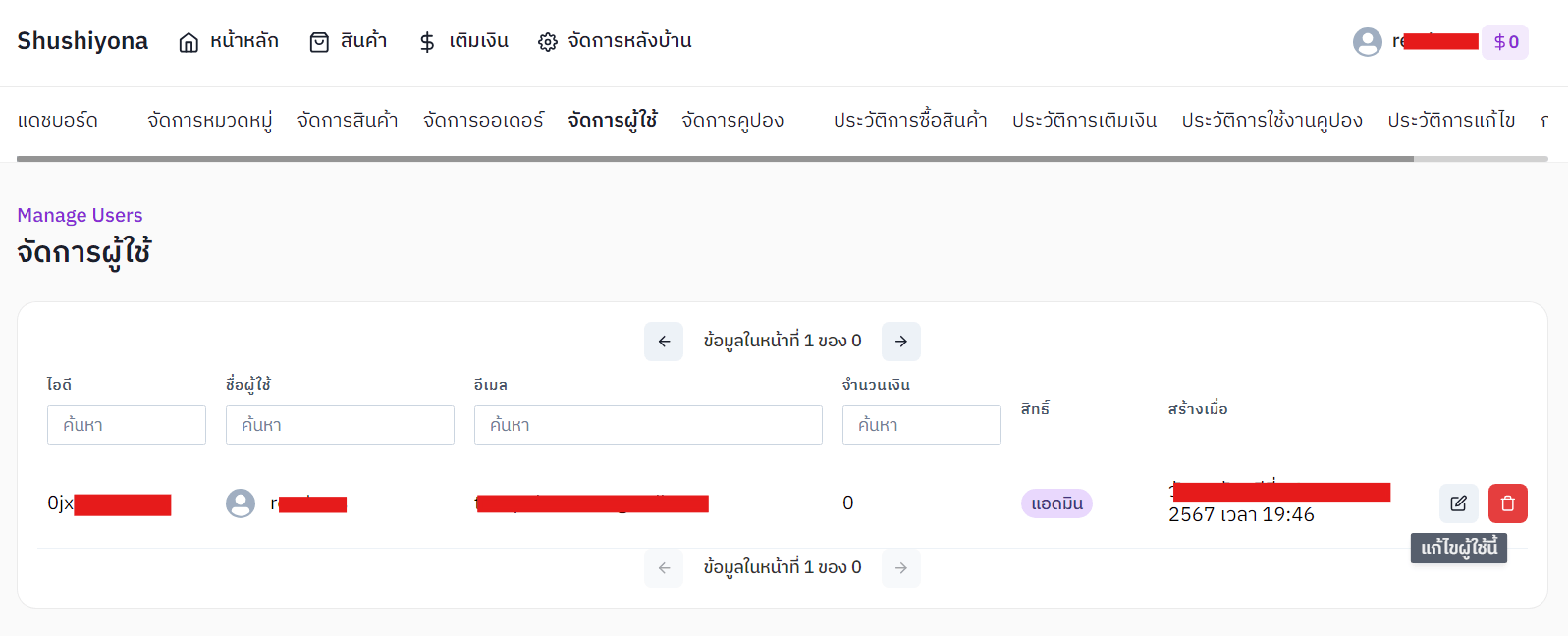Click the Shushiyona site logo
Image resolution: width=1568 pixels, height=636 pixels.
point(82,41)
